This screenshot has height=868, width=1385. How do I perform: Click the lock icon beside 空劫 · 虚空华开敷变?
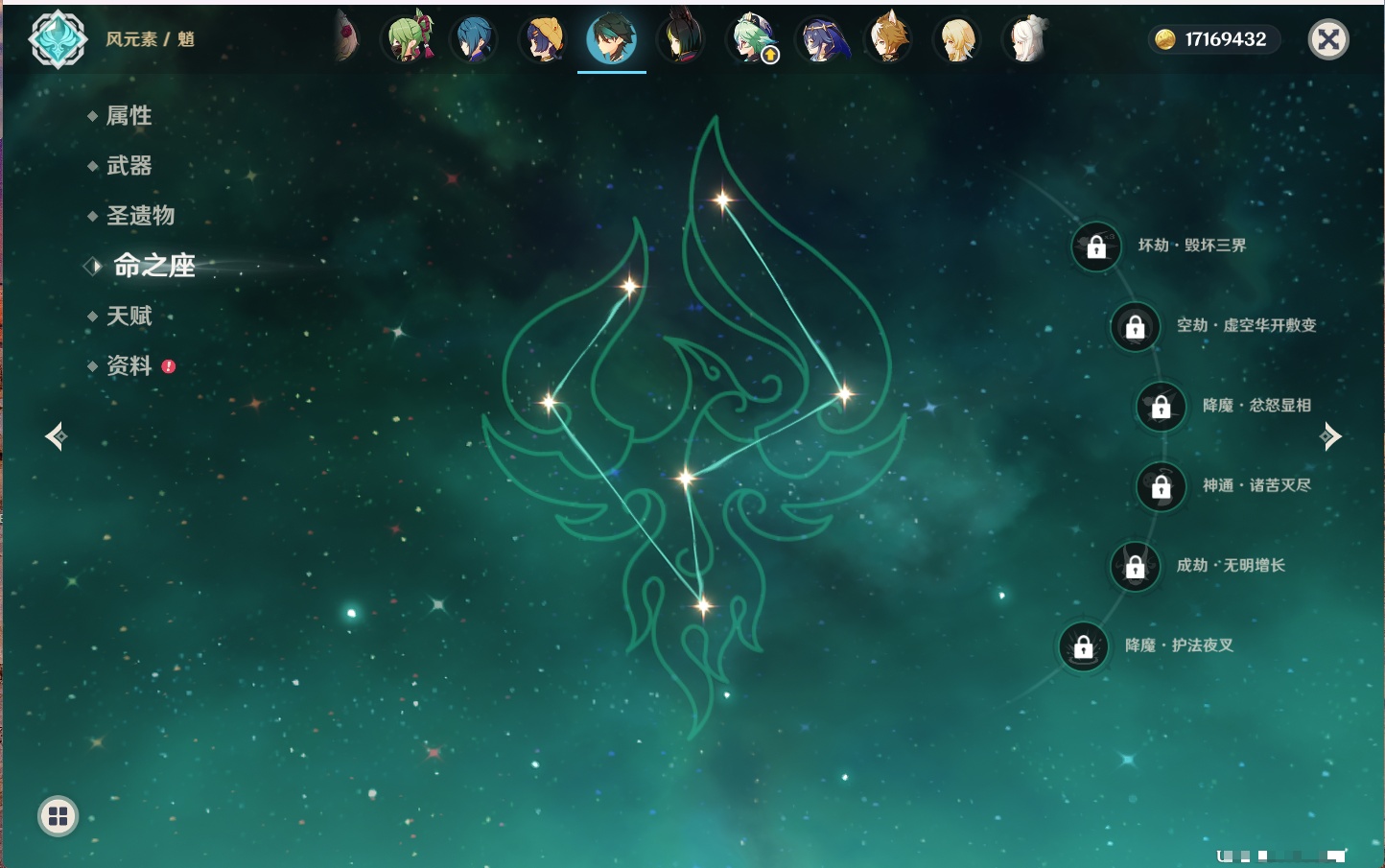pos(1135,326)
